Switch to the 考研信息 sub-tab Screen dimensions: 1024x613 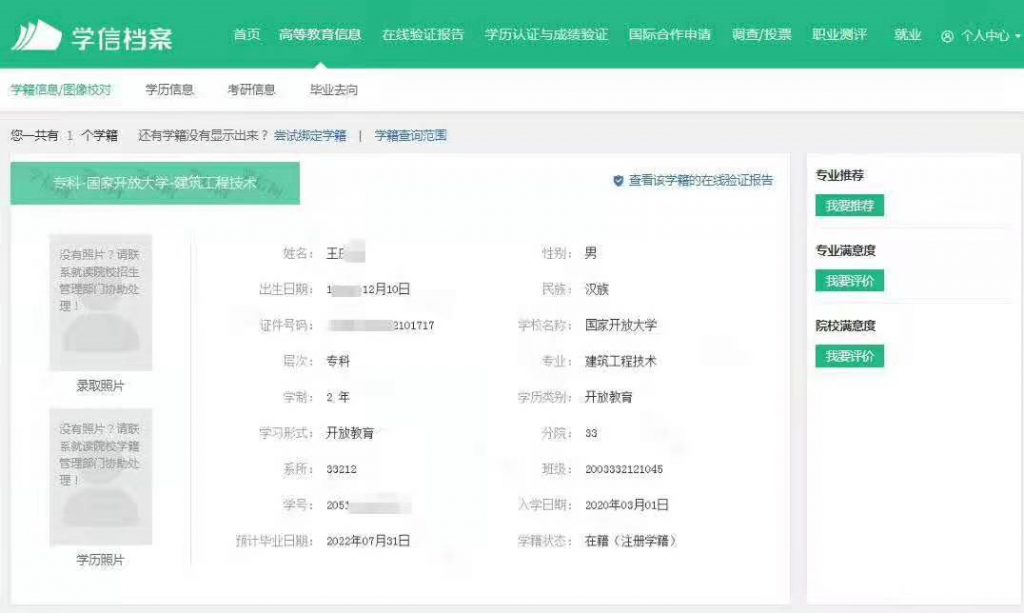(x=251, y=89)
